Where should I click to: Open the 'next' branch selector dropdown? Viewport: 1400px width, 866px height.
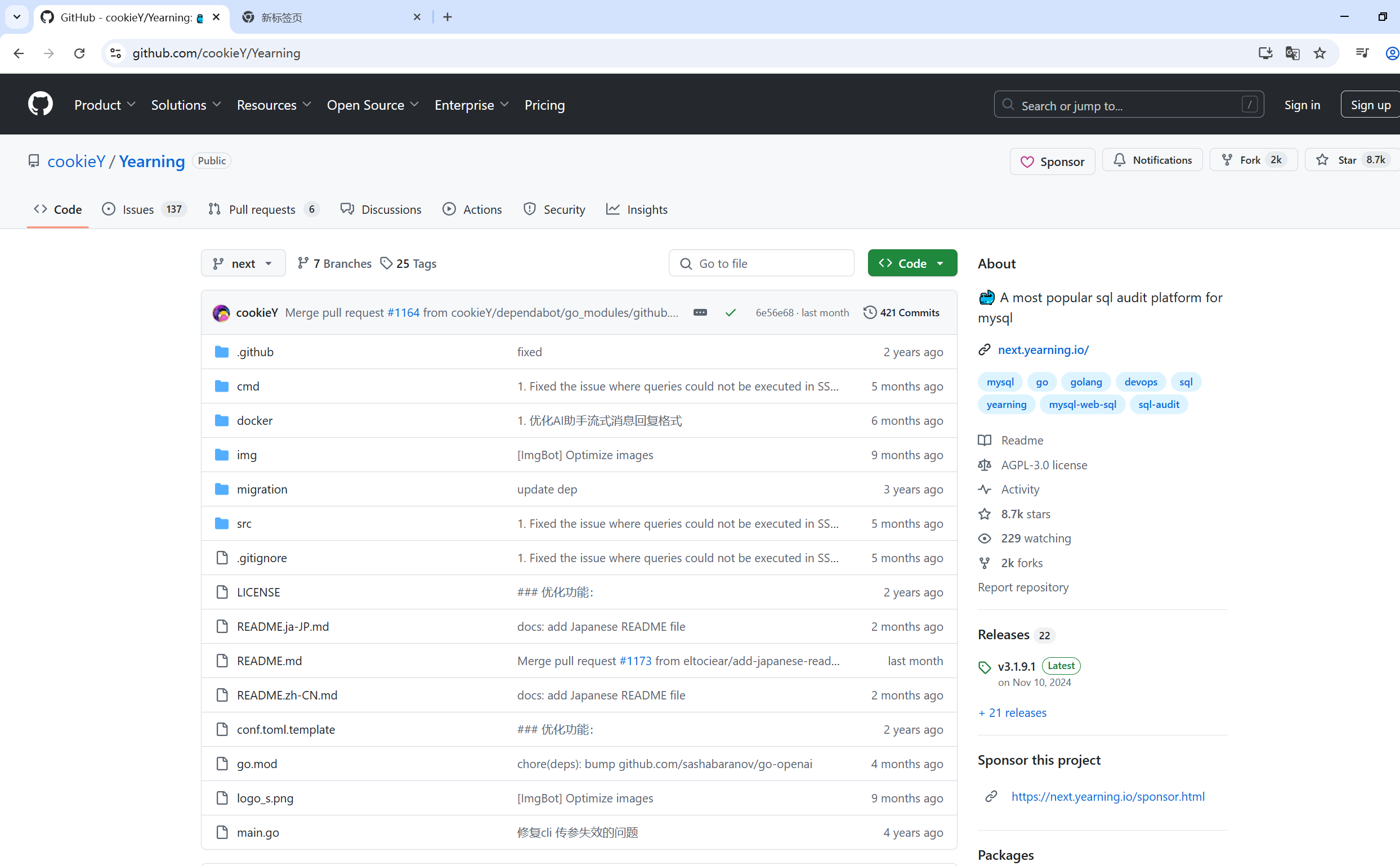[x=243, y=263]
